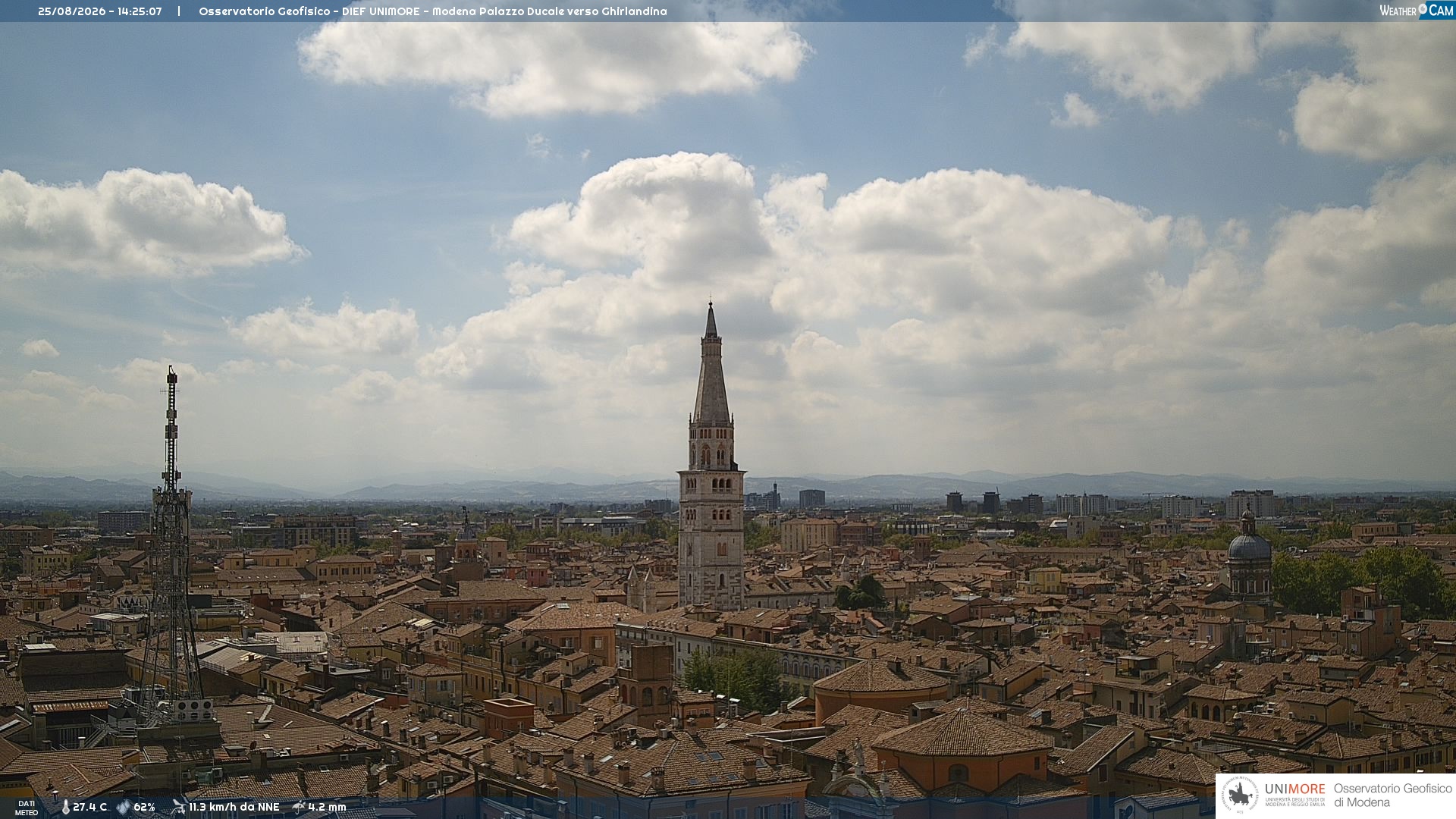Click the DATI METEO label
Screen dimensions: 1456x819
click(x=27, y=808)
